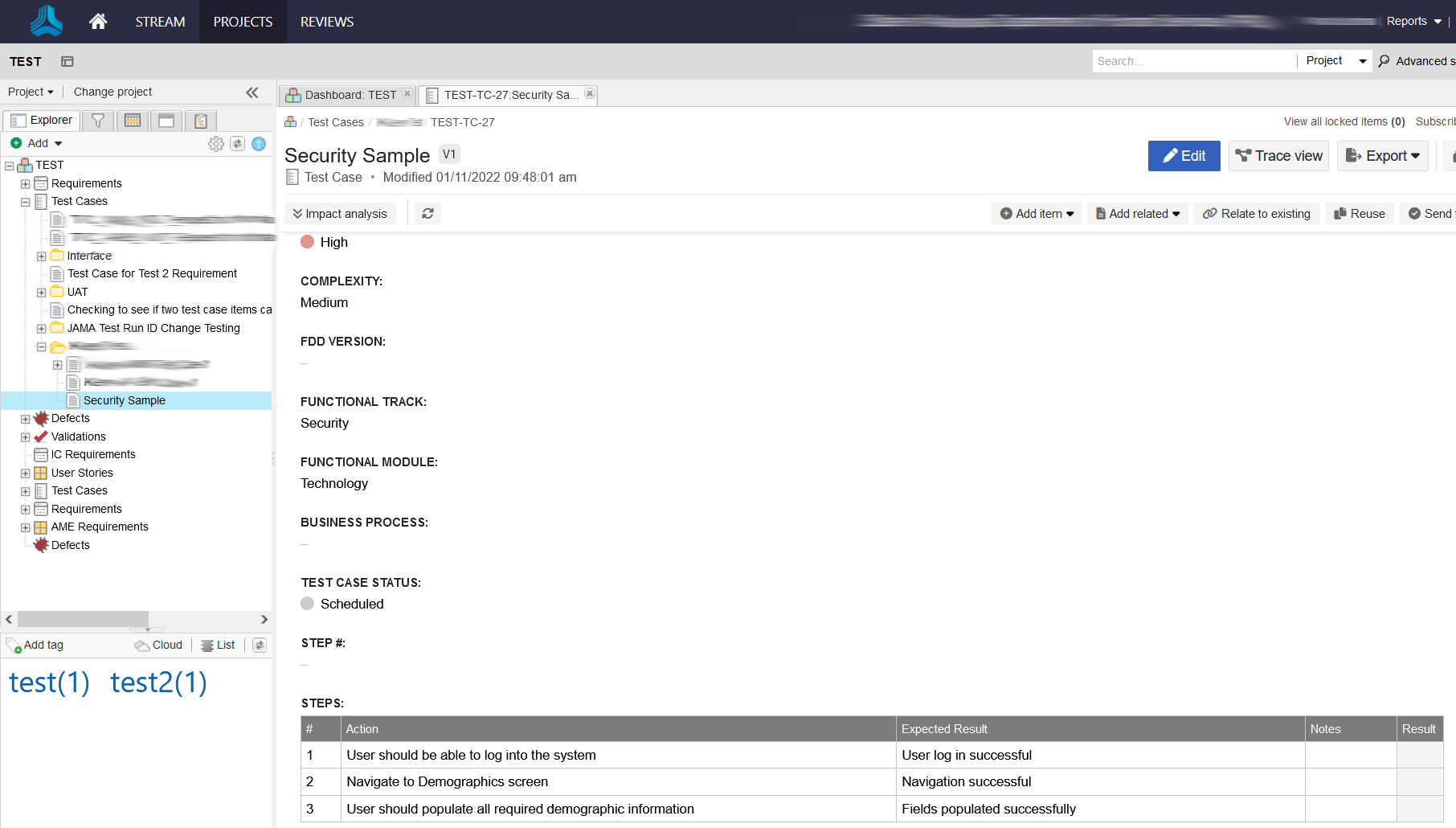Open the clipboard icon tab in explorer panel

click(201, 121)
